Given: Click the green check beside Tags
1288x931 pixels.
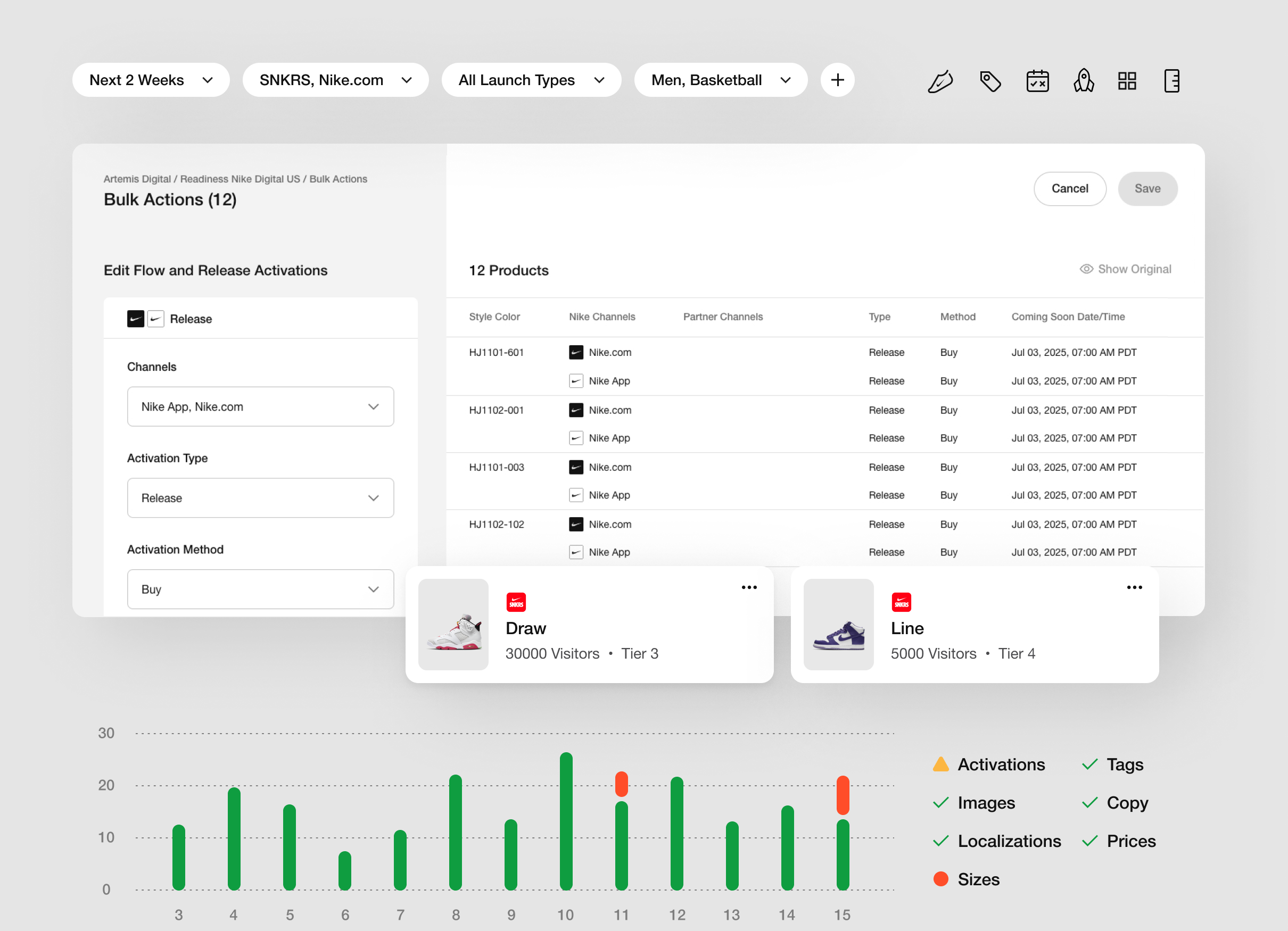Looking at the screenshot, I should 1089,764.
